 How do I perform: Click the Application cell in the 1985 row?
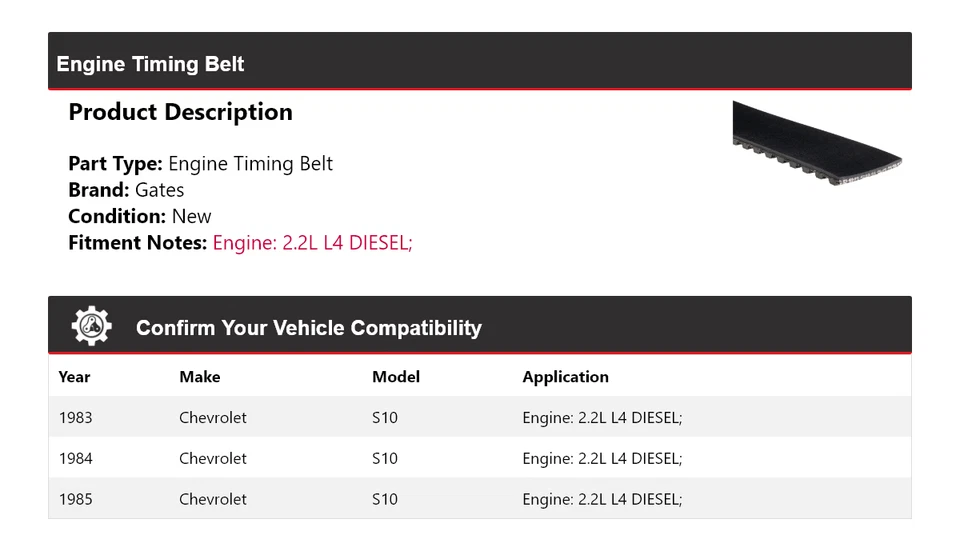(x=602, y=499)
